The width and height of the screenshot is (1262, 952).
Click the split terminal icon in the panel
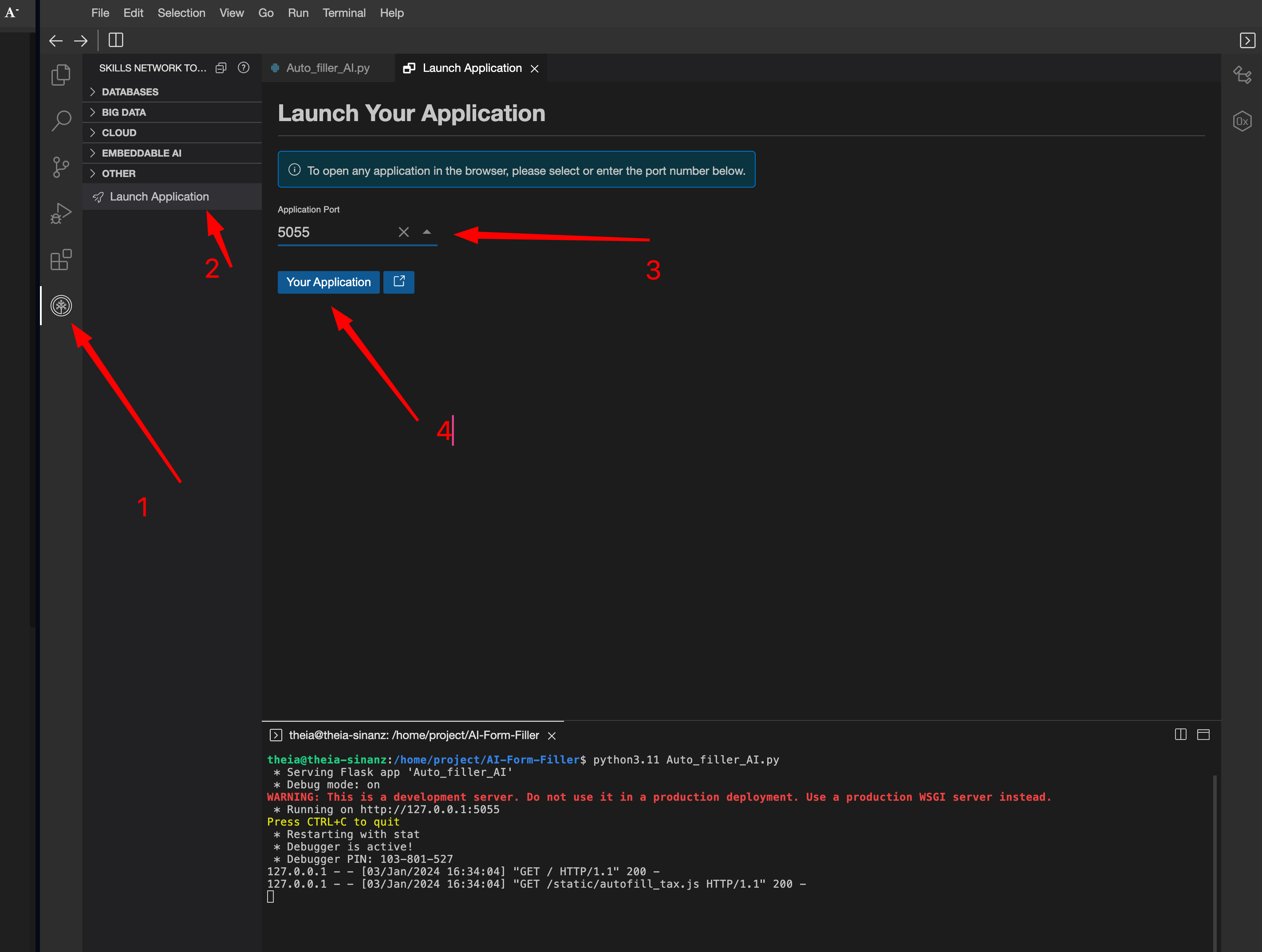pyautogui.click(x=1179, y=735)
